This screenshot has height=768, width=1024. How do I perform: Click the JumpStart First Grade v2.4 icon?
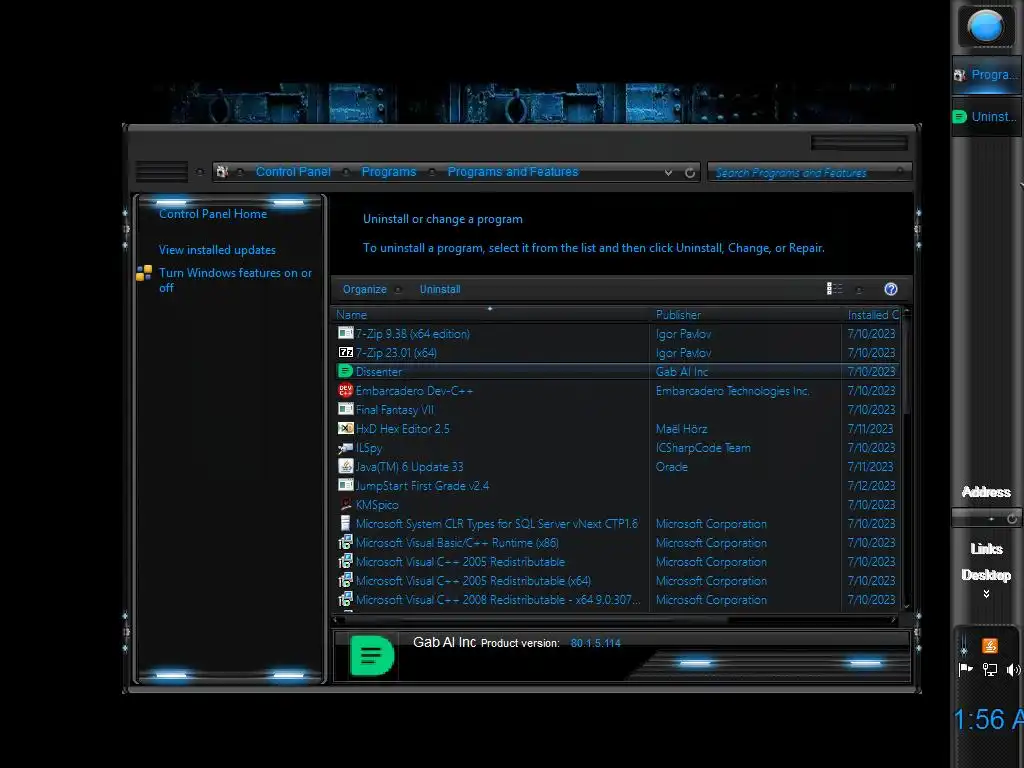[x=345, y=485]
